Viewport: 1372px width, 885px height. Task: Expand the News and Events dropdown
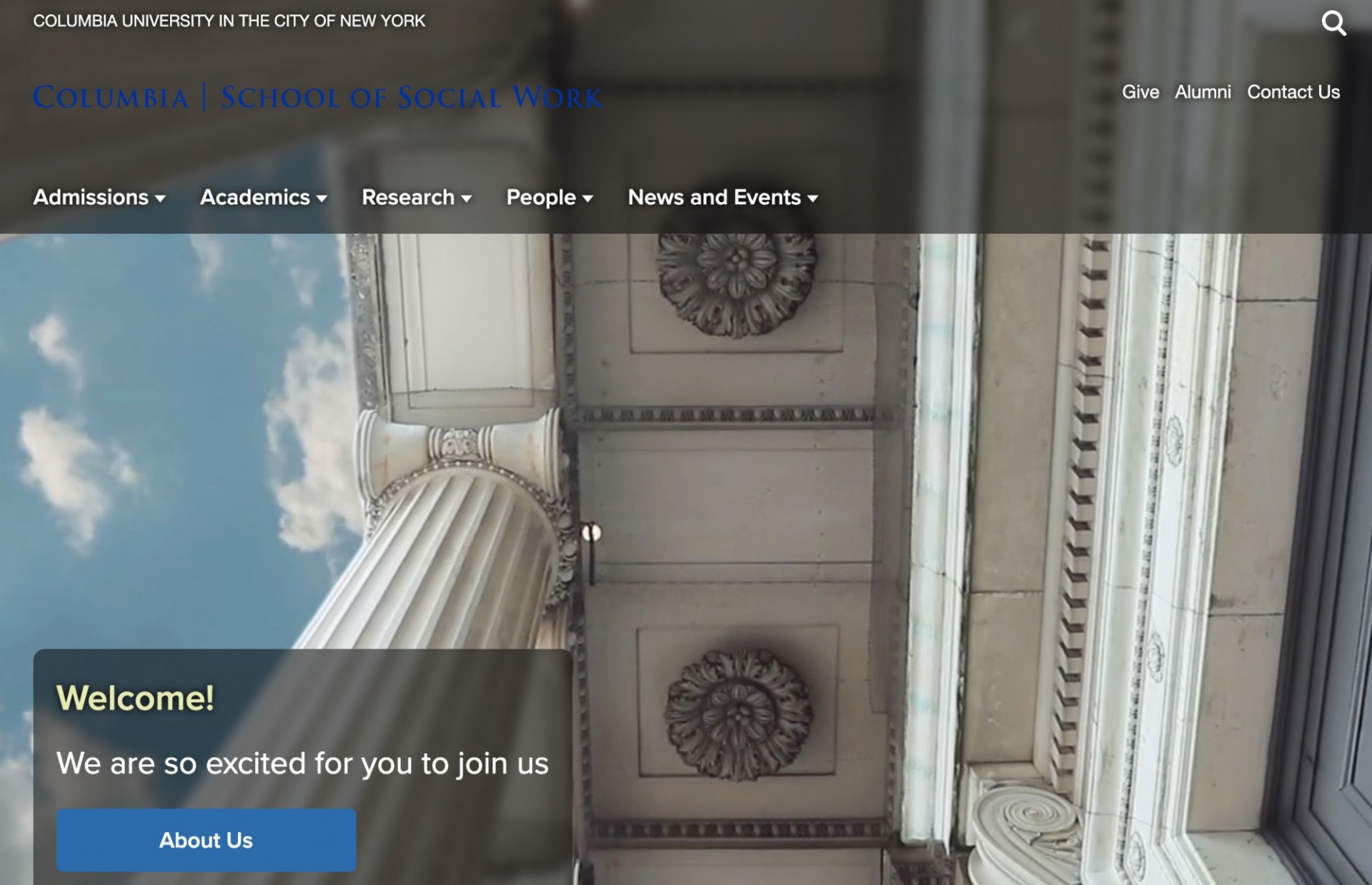722,197
